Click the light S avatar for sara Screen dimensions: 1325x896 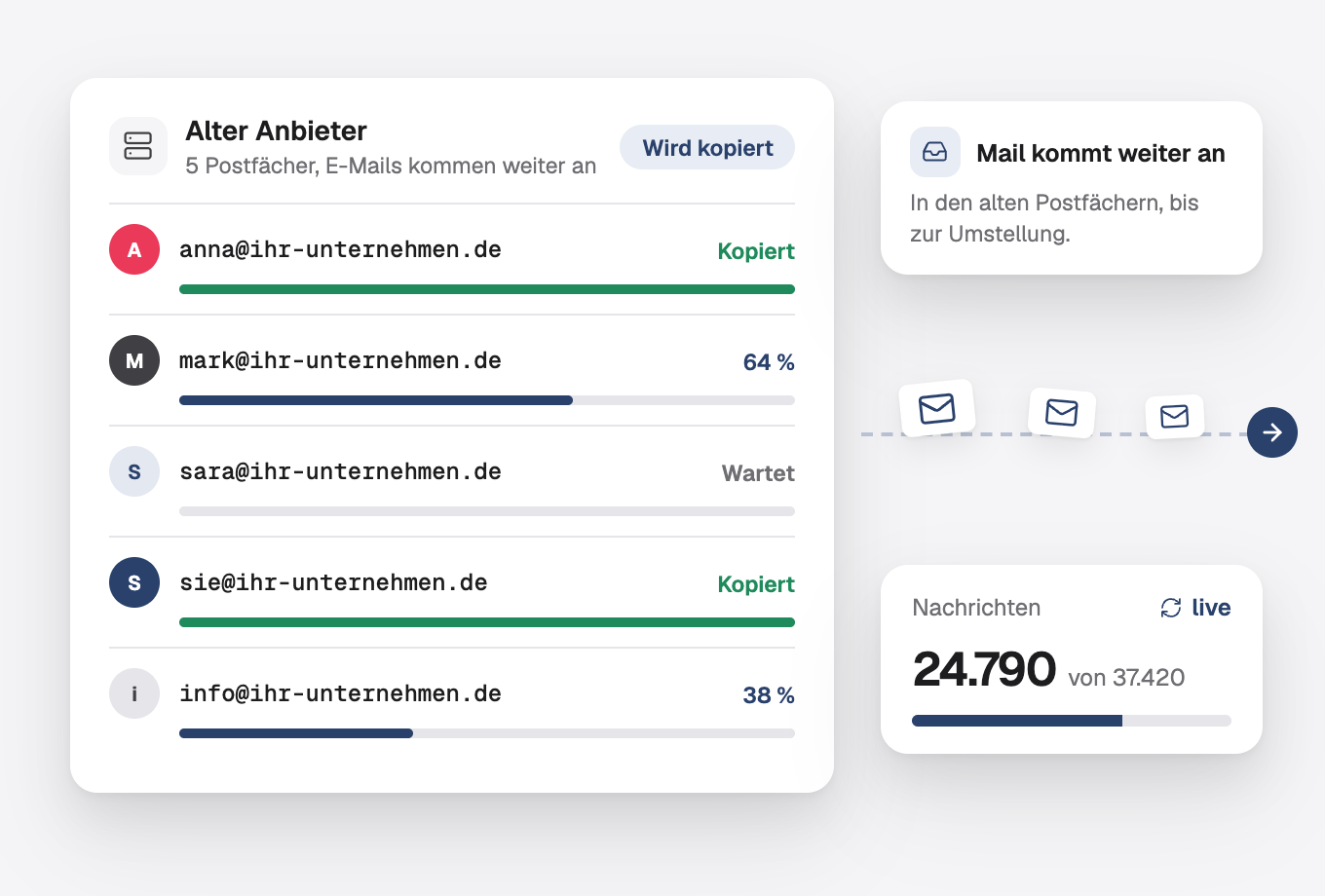pos(134,471)
